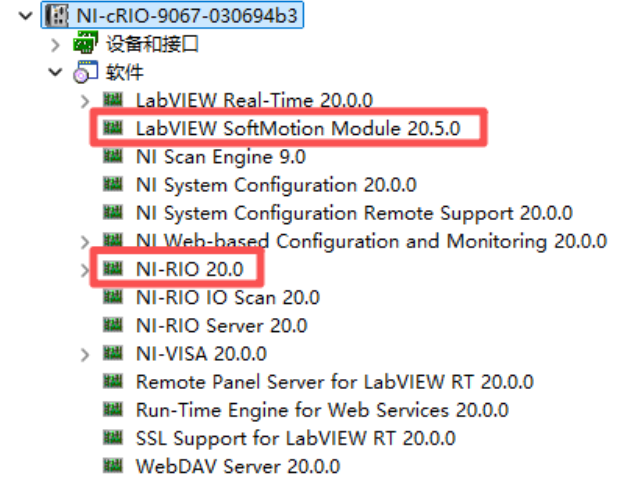Image resolution: width=630 pixels, height=479 pixels.
Task: Click icon beside SSL Support for LabVIEW RT
Action: click(113, 437)
